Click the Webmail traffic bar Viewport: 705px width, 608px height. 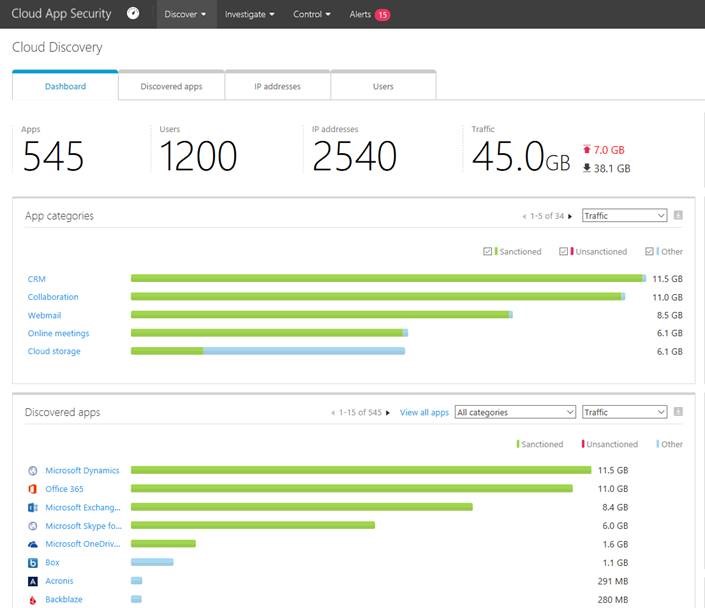click(321, 314)
